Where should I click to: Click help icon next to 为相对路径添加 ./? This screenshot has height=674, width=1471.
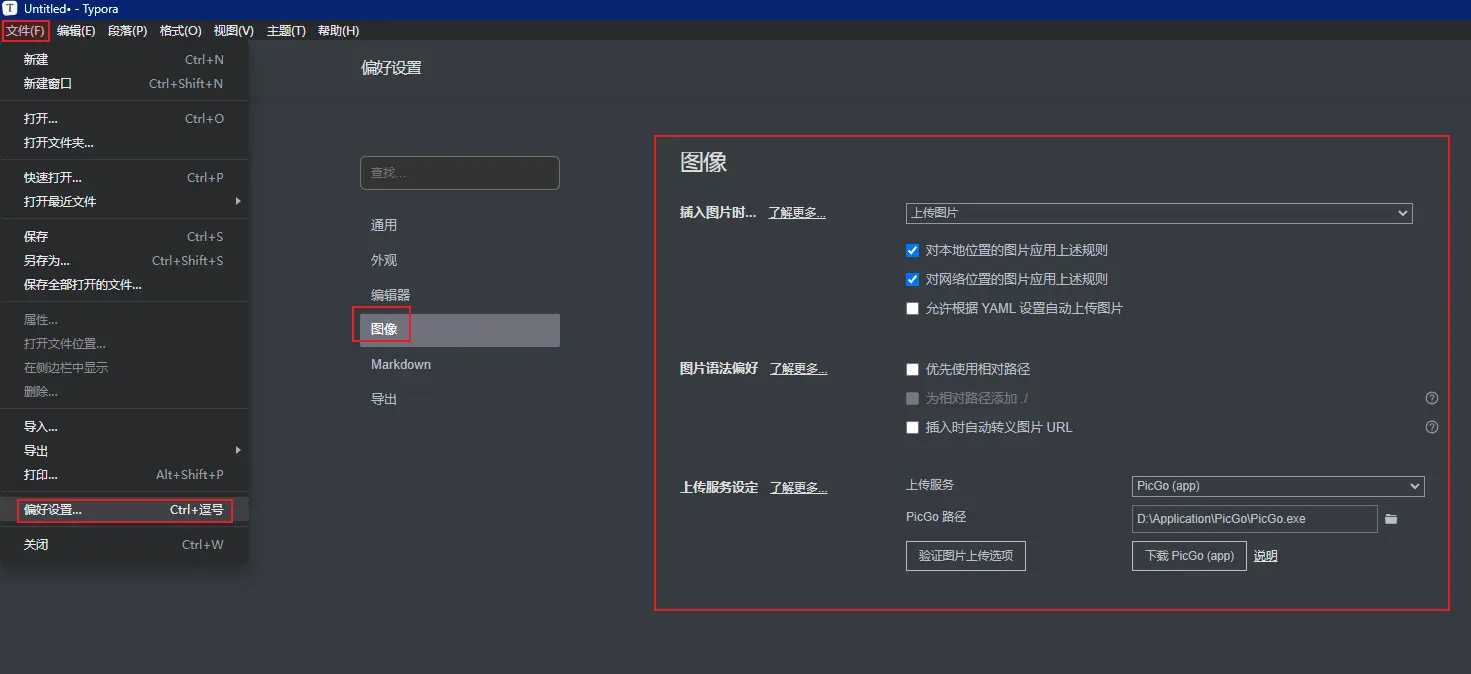[x=1431, y=398]
